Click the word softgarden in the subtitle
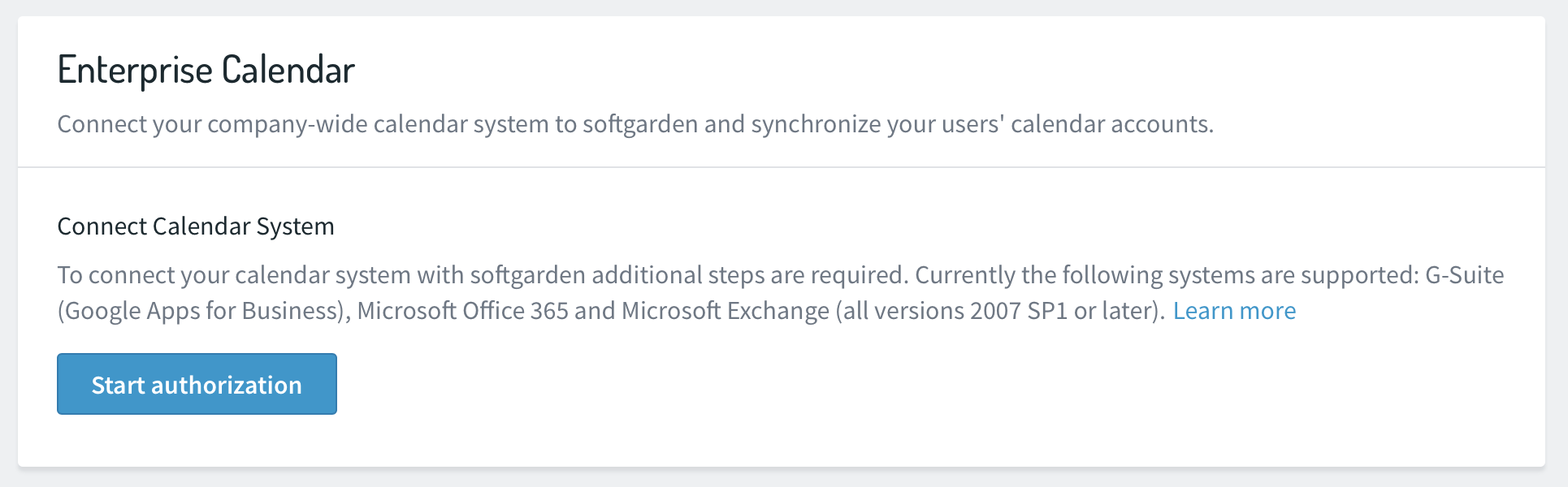The width and height of the screenshot is (1568, 487). [640, 124]
